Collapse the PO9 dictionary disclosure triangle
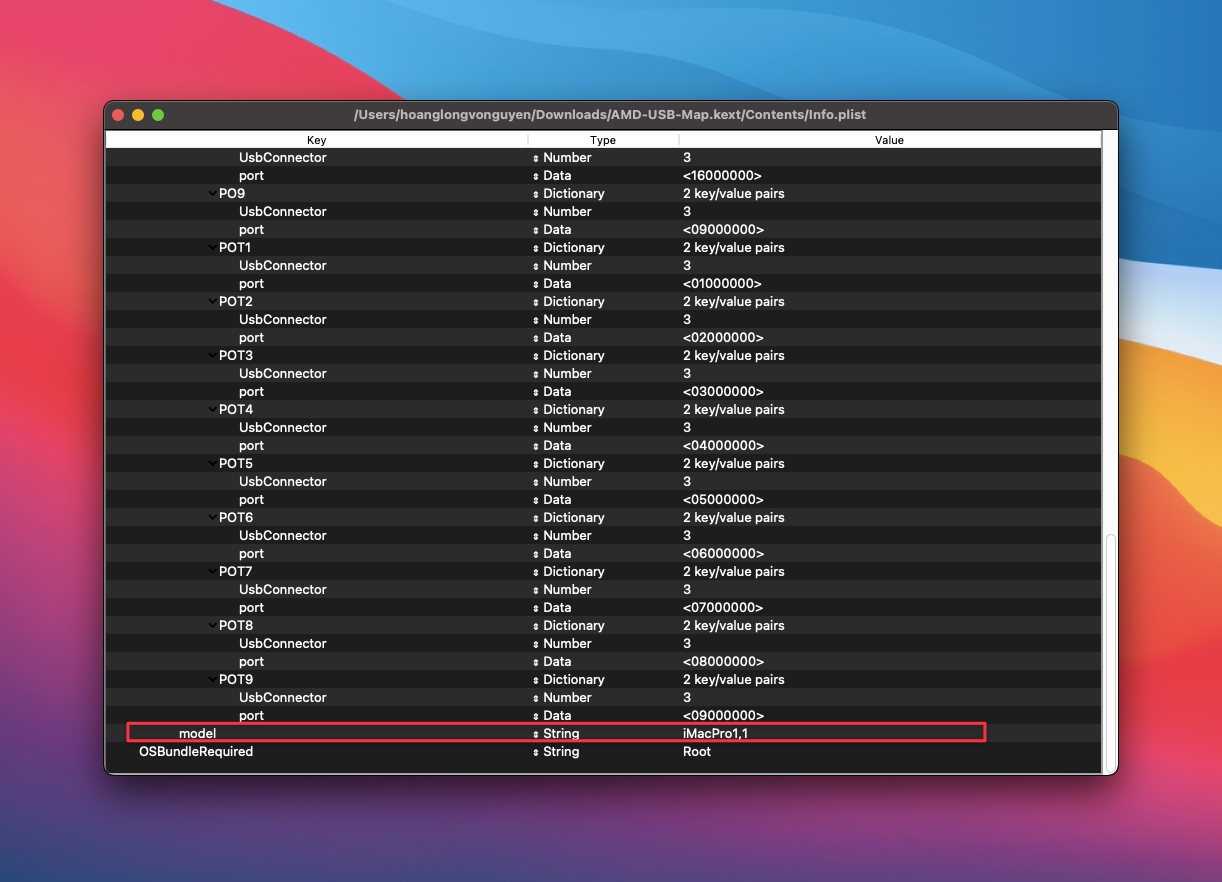 [x=212, y=193]
